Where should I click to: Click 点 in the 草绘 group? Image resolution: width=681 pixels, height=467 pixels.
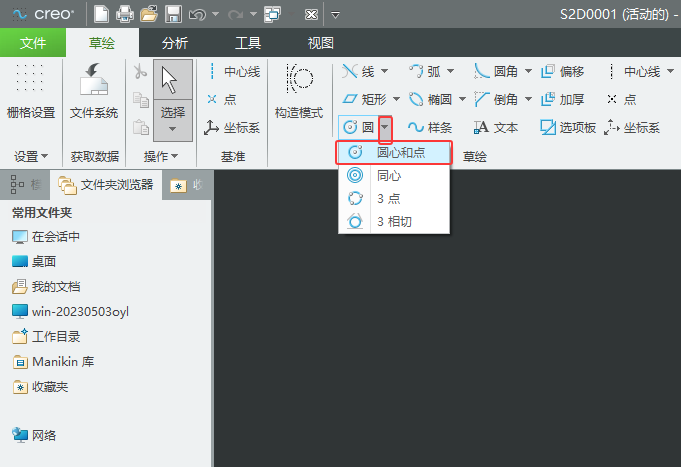621,99
